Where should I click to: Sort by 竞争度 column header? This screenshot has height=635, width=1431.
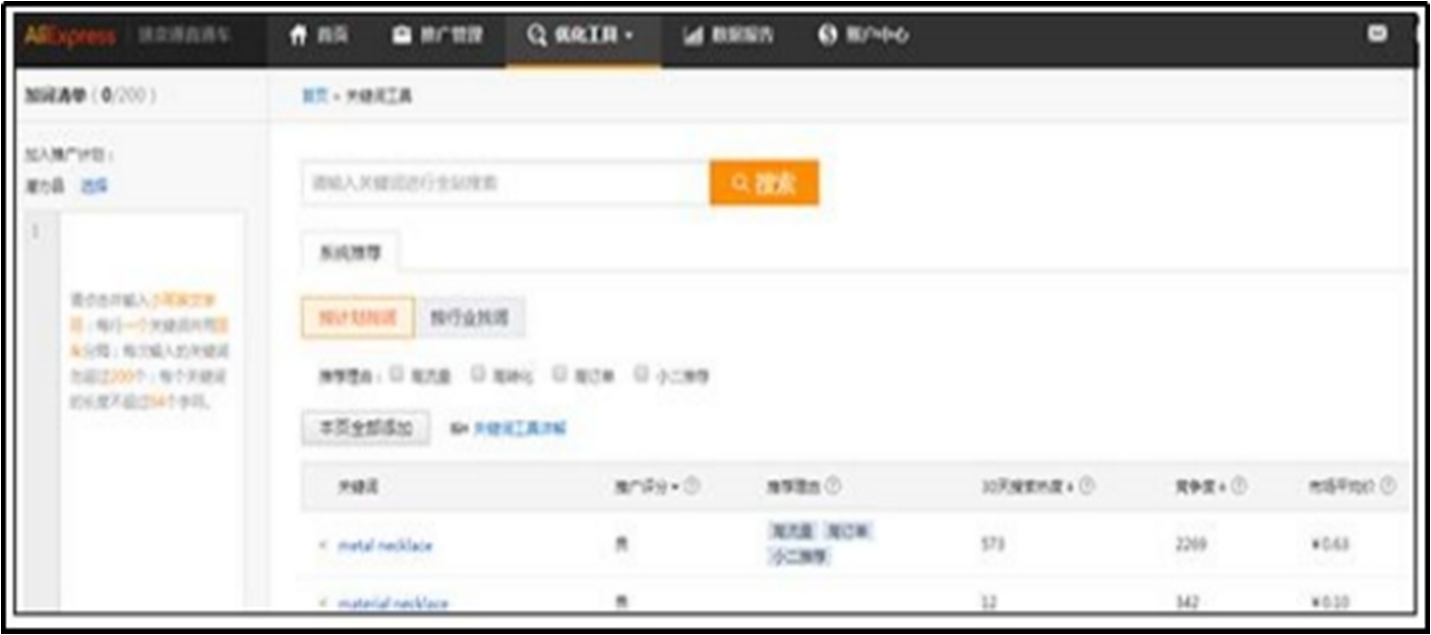(1200, 486)
